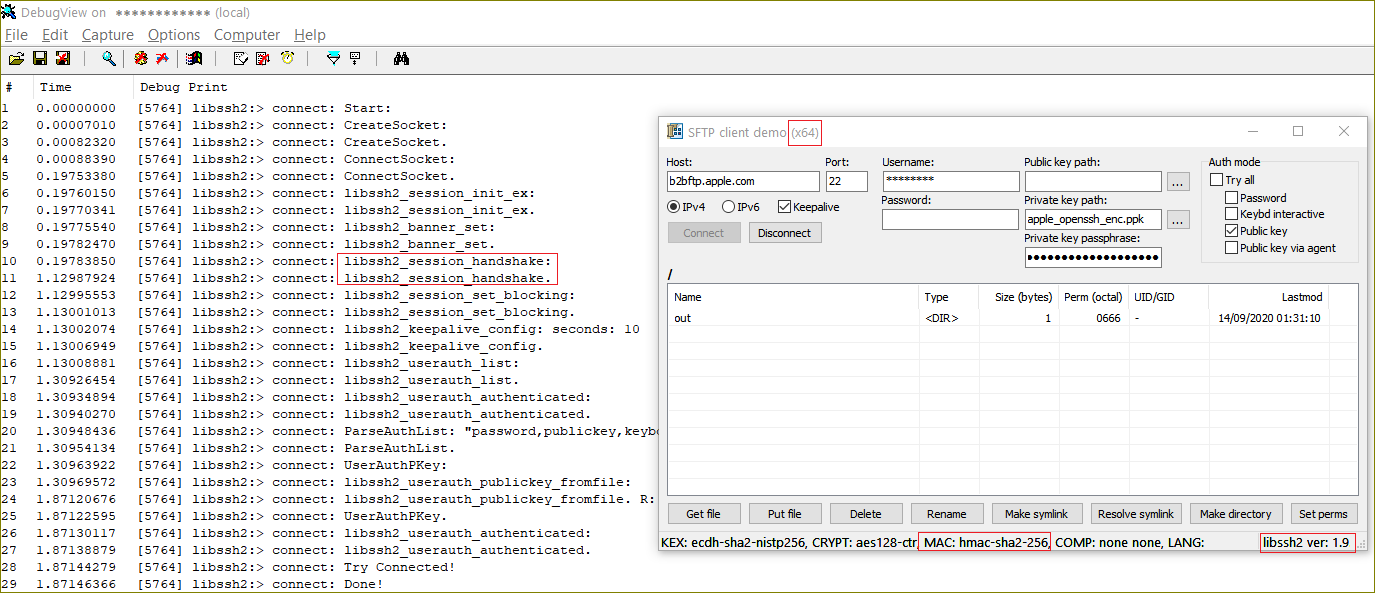
Task: Open the File menu in DebugView
Action: tap(16, 35)
